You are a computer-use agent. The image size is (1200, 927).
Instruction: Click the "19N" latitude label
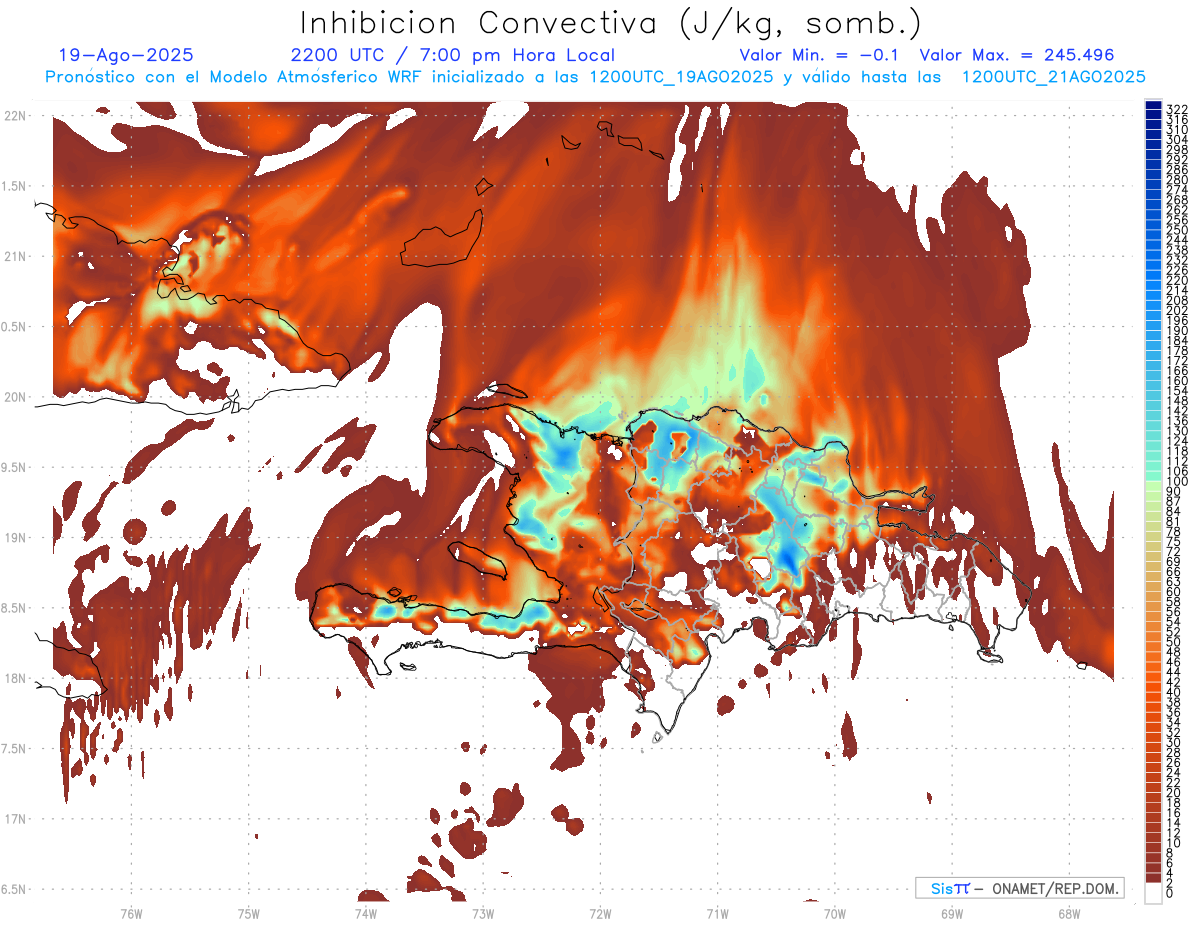(x=15, y=538)
